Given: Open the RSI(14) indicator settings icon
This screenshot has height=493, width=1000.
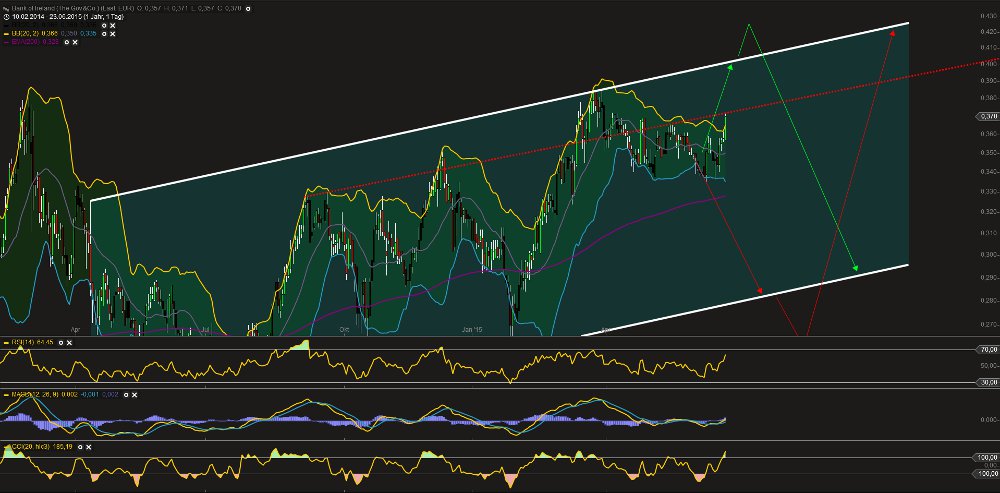Looking at the screenshot, I should tap(61, 342).
